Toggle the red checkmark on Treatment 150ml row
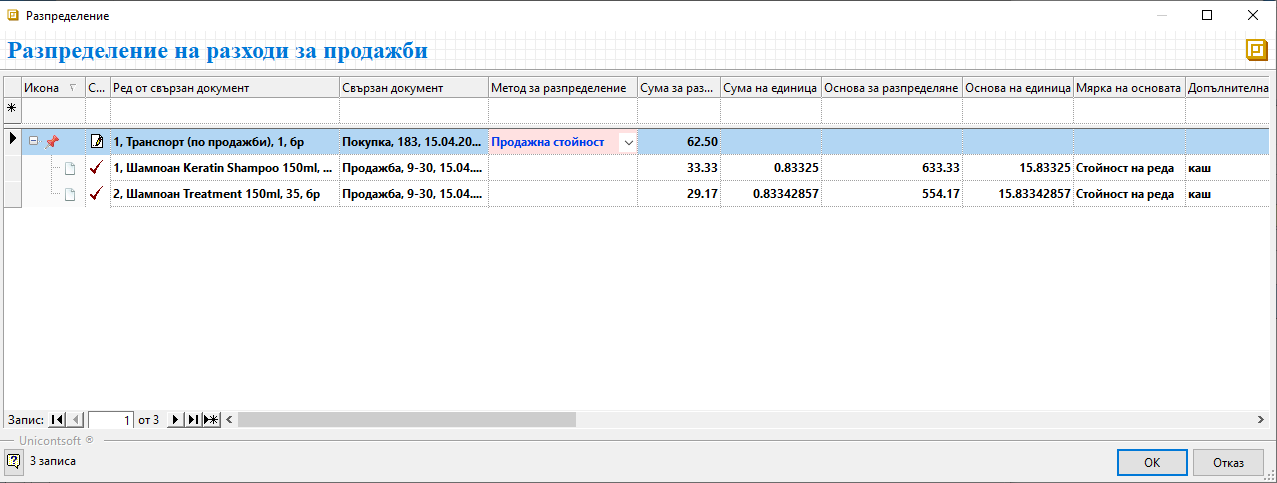 (97, 194)
